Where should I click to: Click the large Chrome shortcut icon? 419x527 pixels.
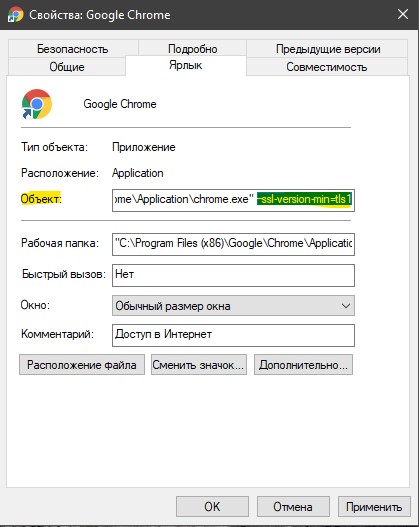pyautogui.click(x=37, y=104)
